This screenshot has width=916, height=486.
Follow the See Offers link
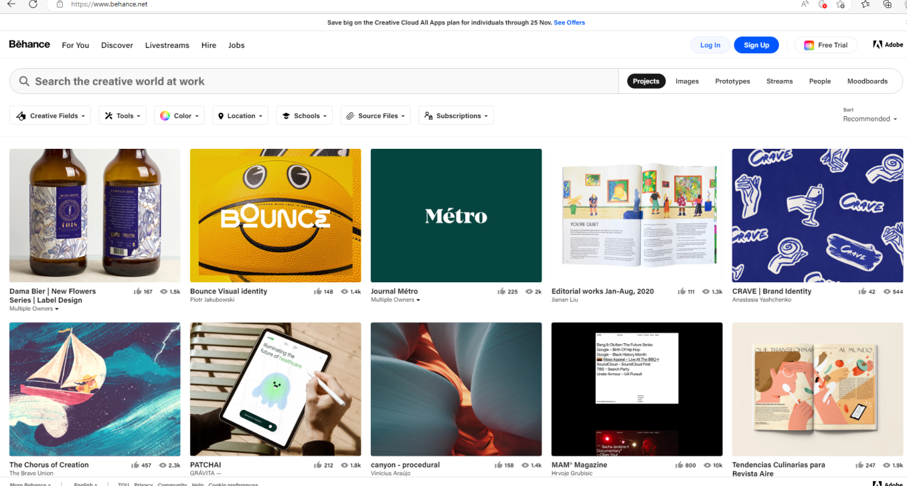click(x=569, y=22)
